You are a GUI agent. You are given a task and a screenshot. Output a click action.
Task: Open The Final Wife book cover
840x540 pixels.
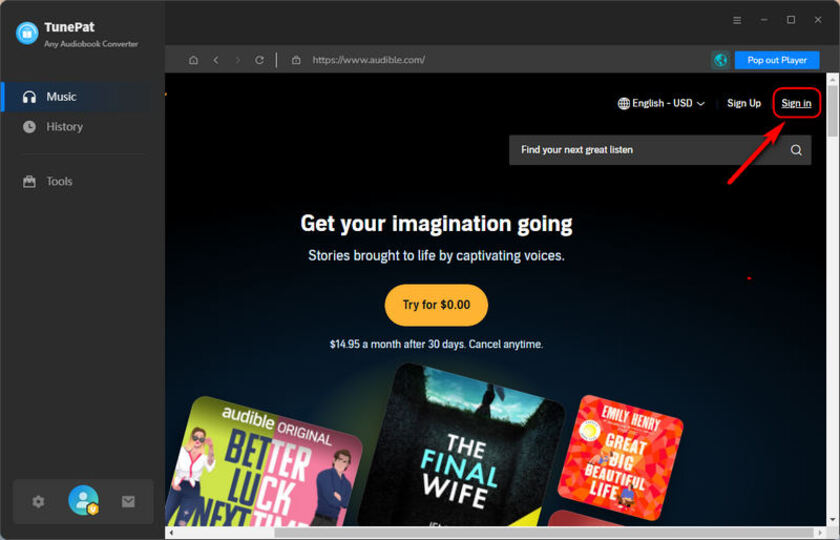[461, 446]
